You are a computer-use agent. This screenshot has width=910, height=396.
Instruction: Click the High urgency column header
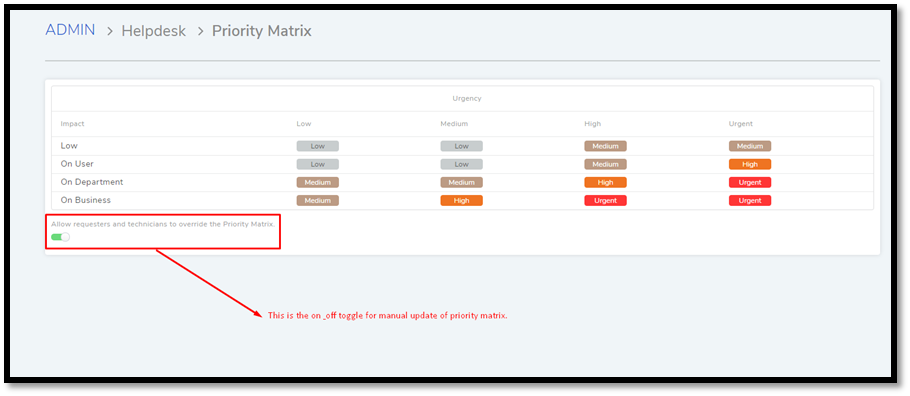593,124
